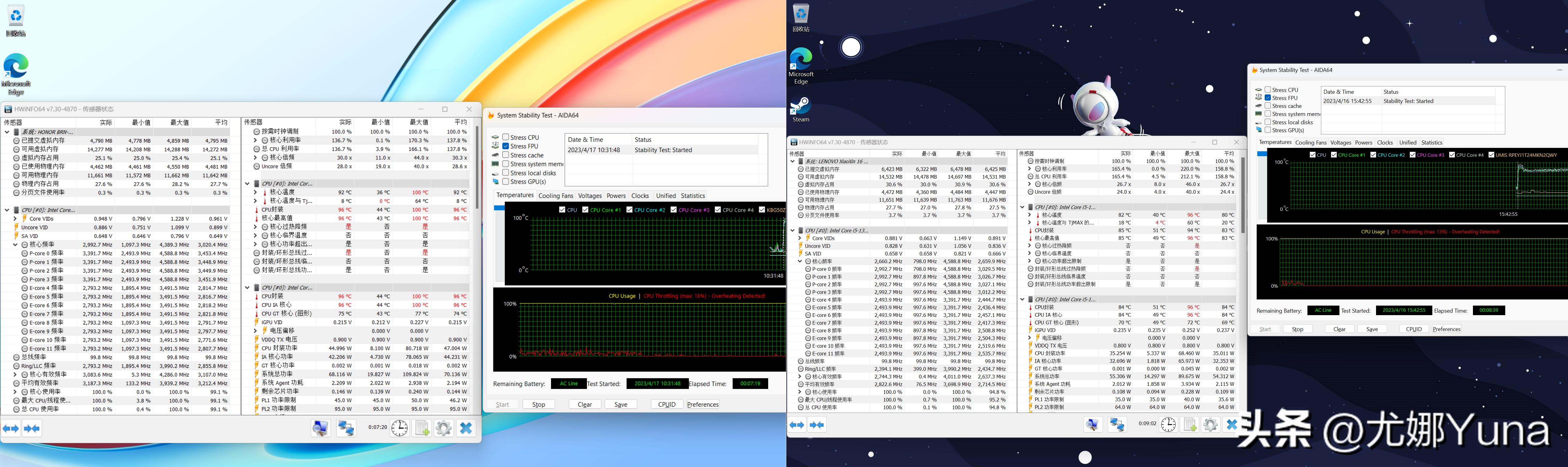Click CPUID button in AIDA64 with elapsed 00:08:39
The height and width of the screenshot is (467, 1568).
click(x=1413, y=329)
